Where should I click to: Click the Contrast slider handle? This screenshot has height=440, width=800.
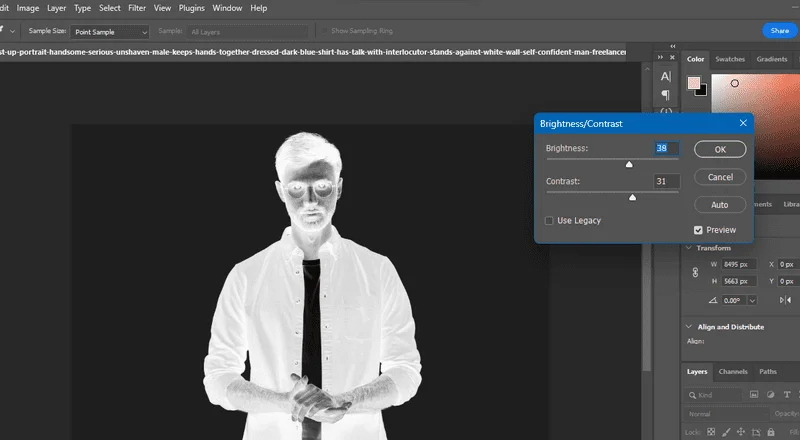(x=632, y=197)
